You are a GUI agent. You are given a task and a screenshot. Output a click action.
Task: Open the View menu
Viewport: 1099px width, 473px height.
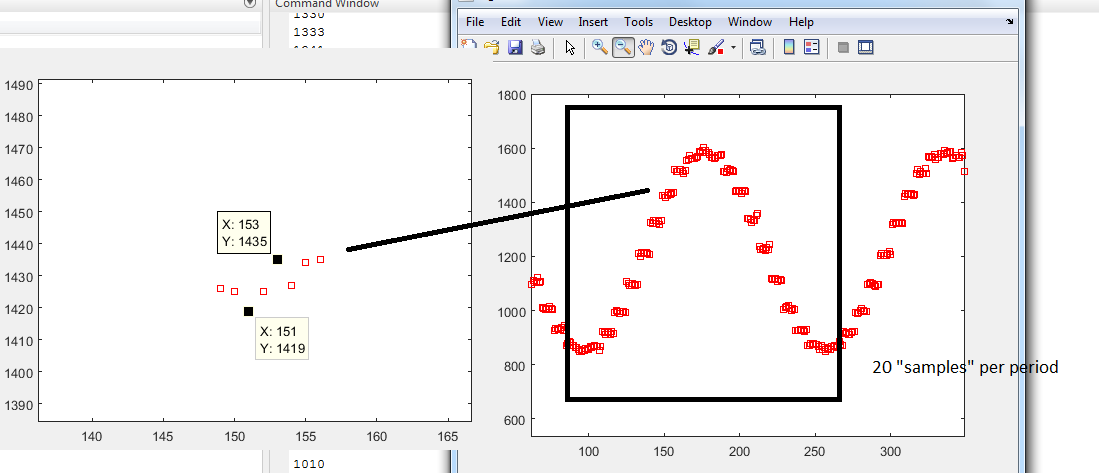550,22
